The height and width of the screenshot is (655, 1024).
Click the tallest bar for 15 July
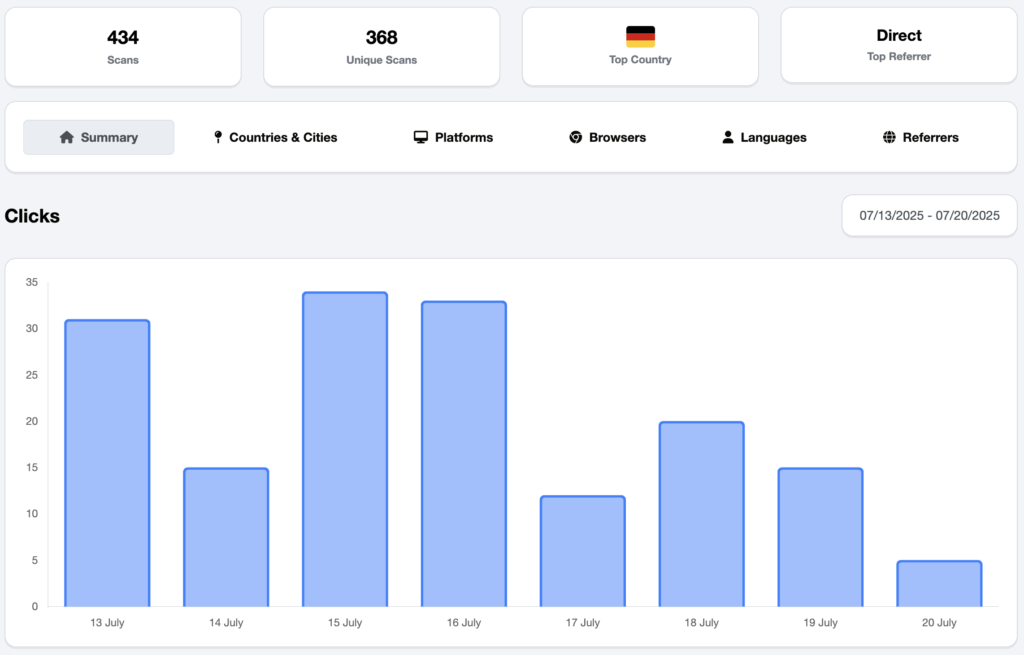pos(345,449)
